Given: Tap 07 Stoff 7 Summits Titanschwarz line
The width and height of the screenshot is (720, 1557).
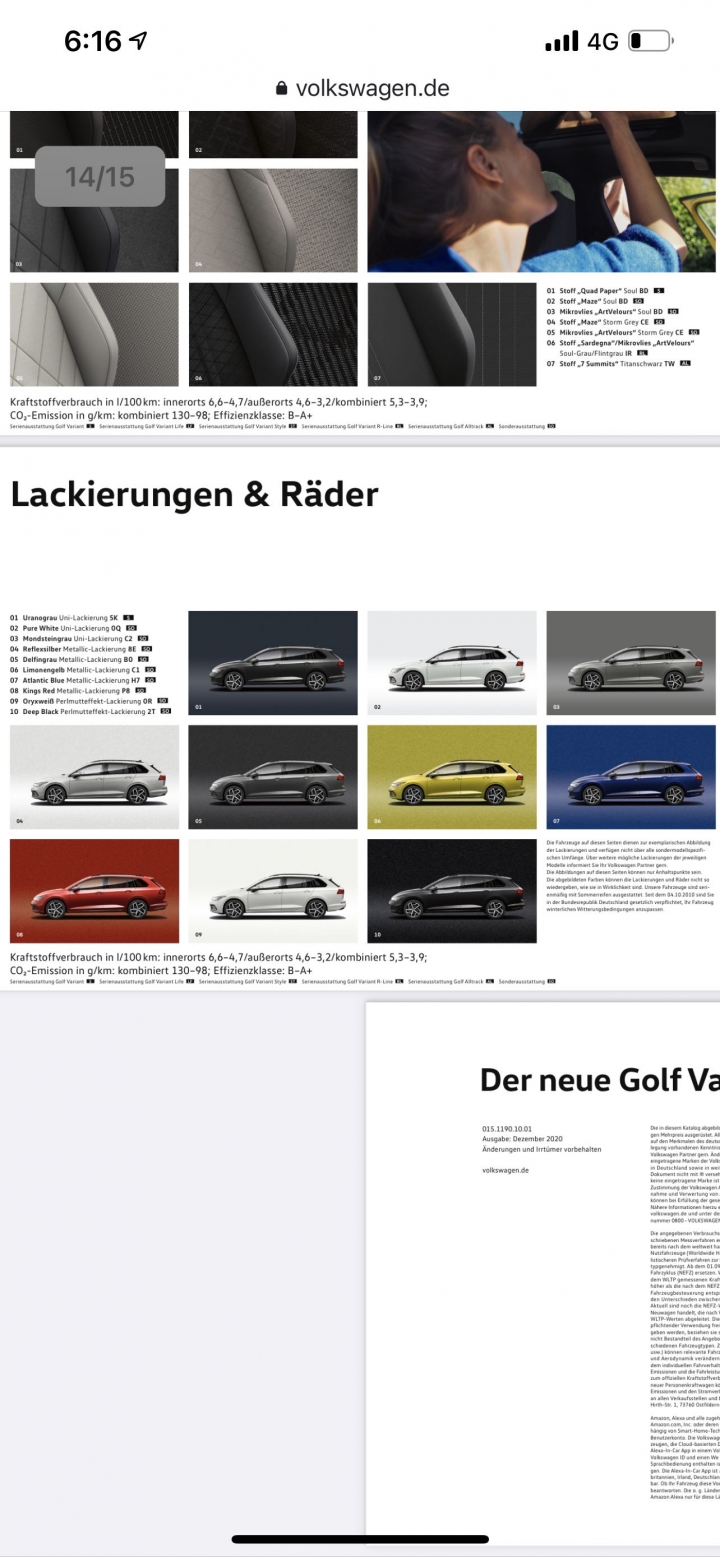Looking at the screenshot, I should point(619,363).
